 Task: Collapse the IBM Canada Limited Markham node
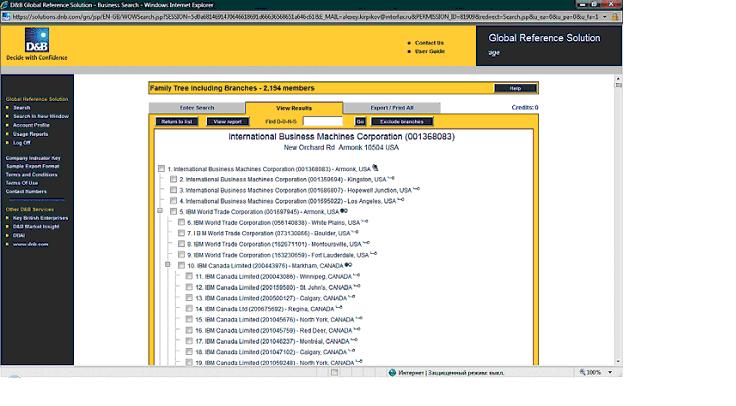(168, 265)
